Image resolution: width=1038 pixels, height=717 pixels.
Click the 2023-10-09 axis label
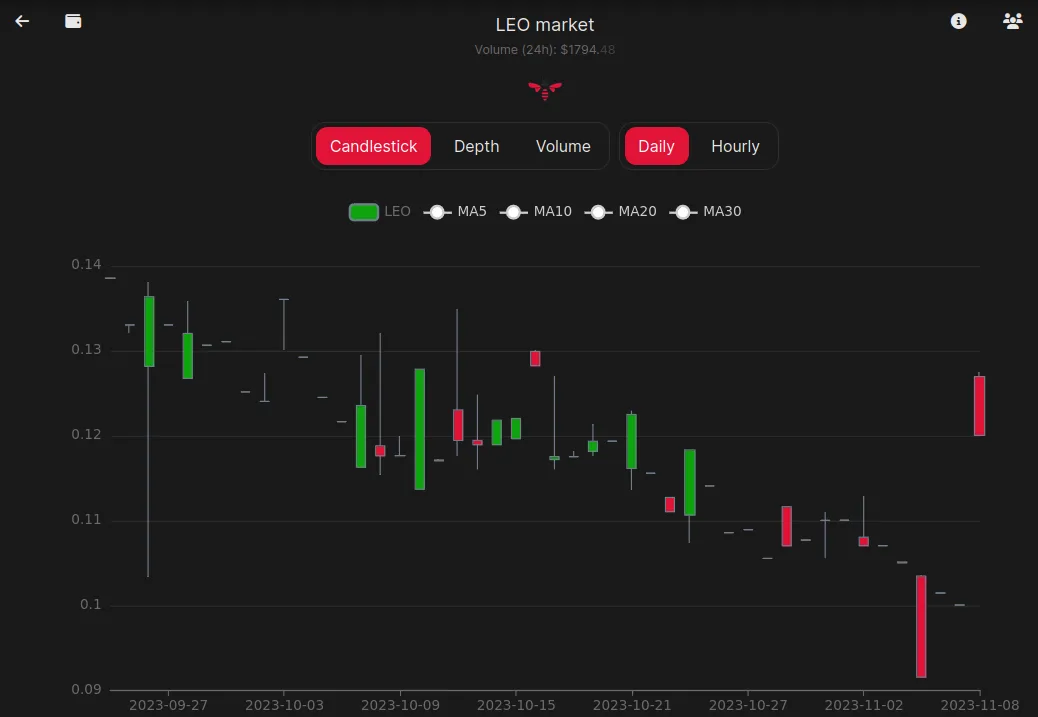(x=400, y=705)
